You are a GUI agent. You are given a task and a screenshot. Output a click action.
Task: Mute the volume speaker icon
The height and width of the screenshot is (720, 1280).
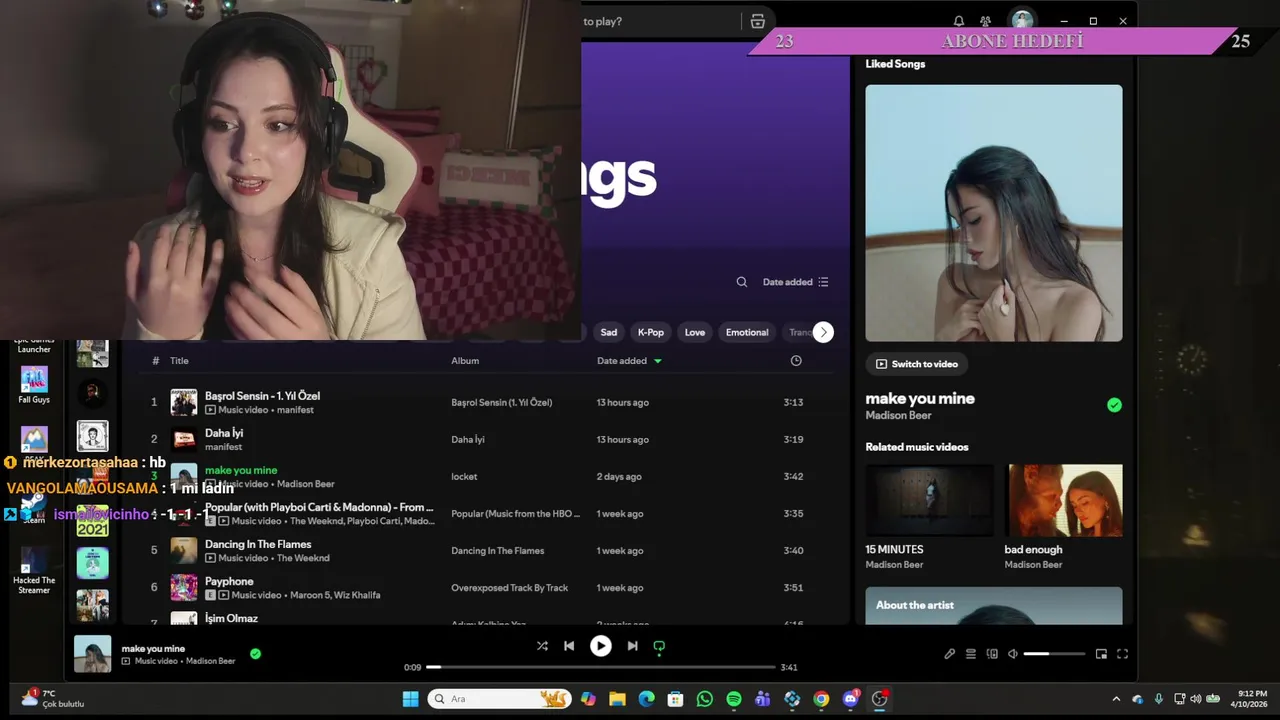(x=1013, y=654)
